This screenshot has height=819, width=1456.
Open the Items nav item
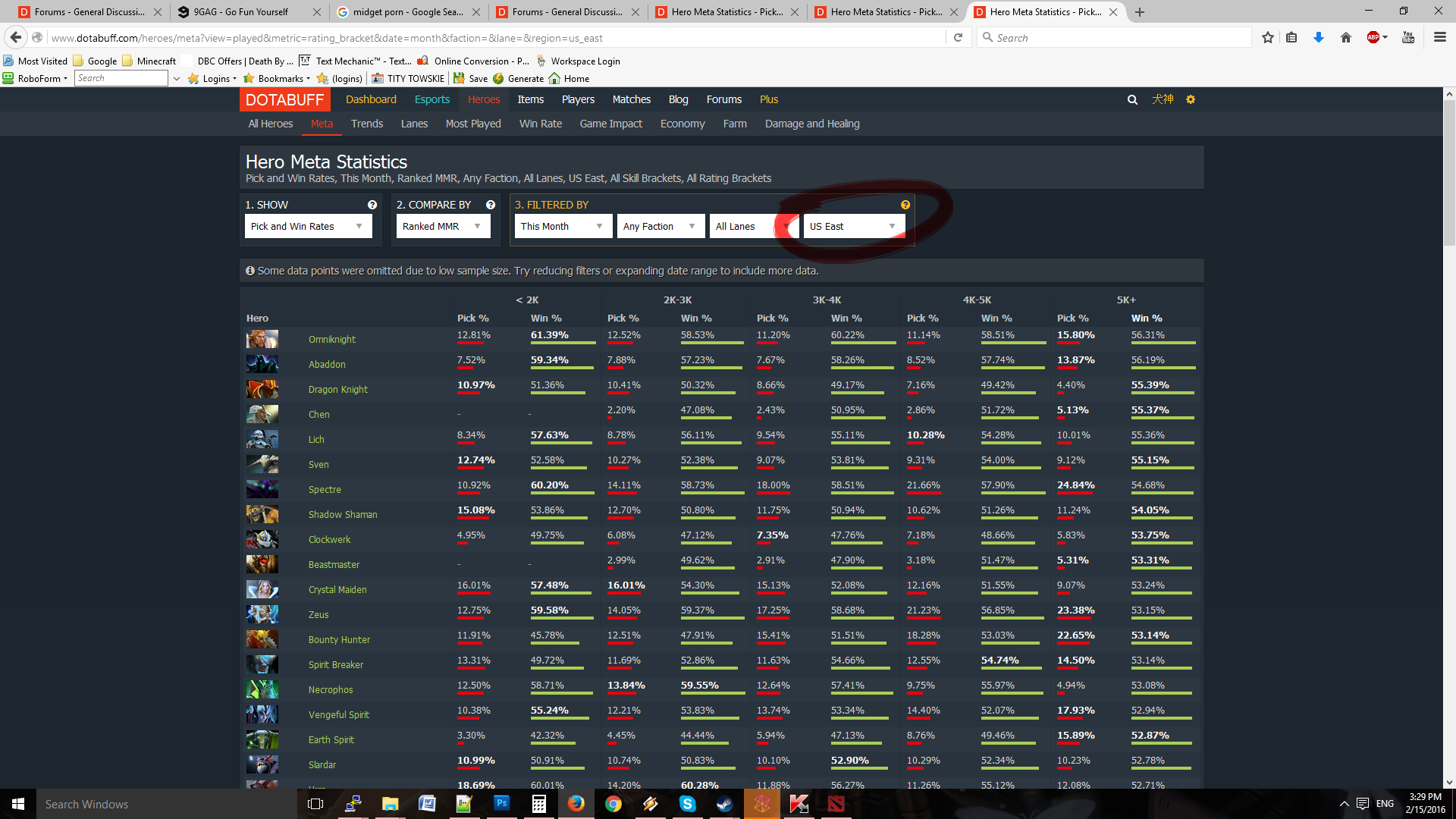531,99
